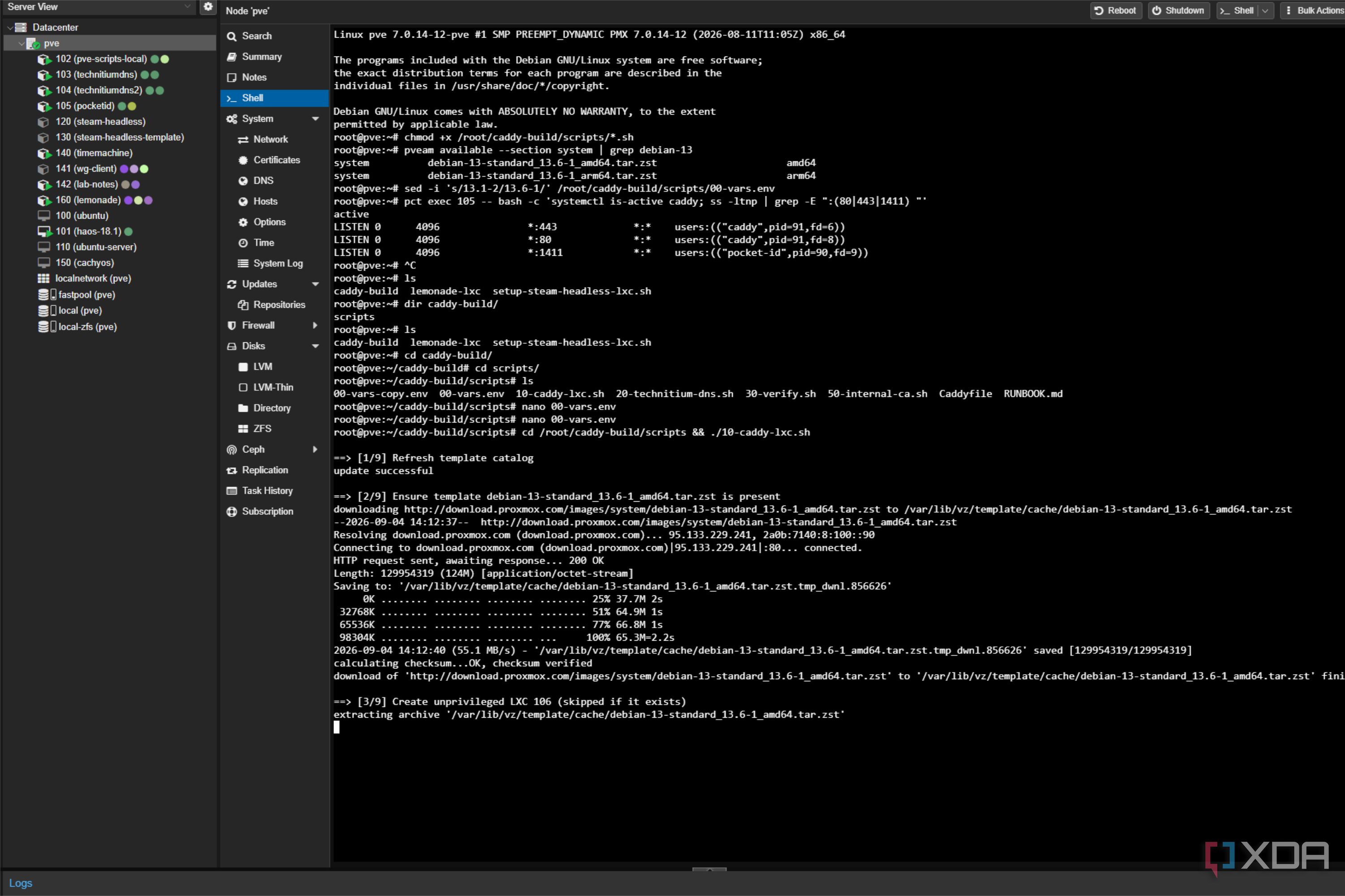This screenshot has width=1345, height=896.
Task: Click the Updates refresh icon
Action: click(232, 284)
